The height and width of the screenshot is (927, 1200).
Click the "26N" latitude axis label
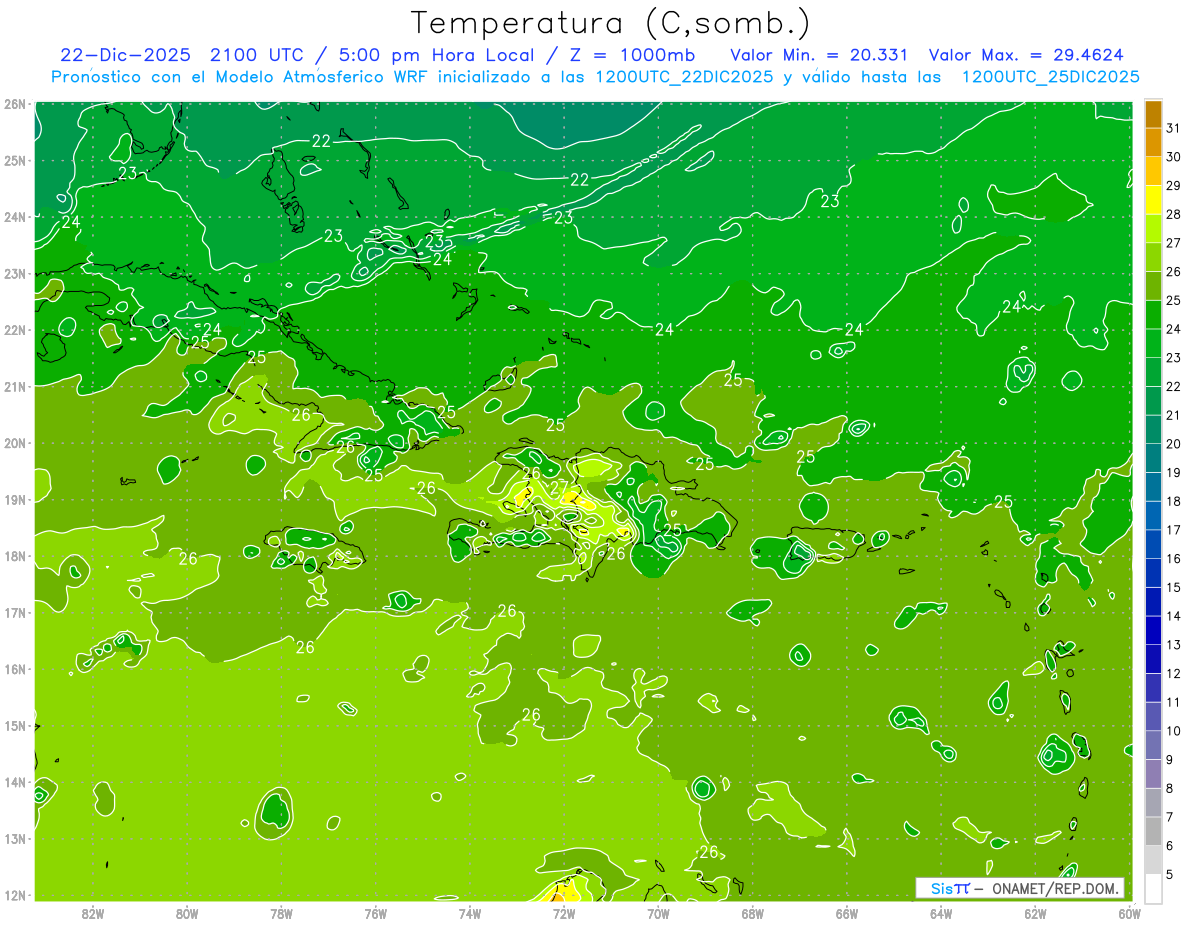coord(15,104)
